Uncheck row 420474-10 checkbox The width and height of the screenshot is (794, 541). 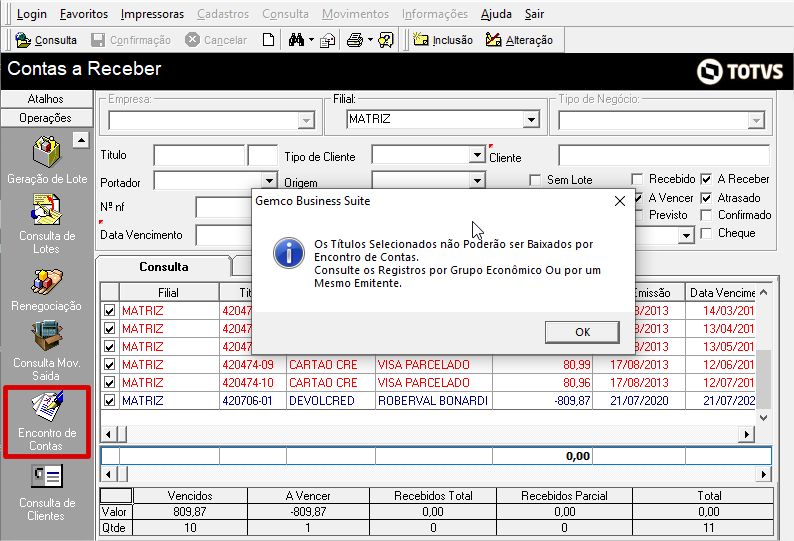tap(109, 383)
